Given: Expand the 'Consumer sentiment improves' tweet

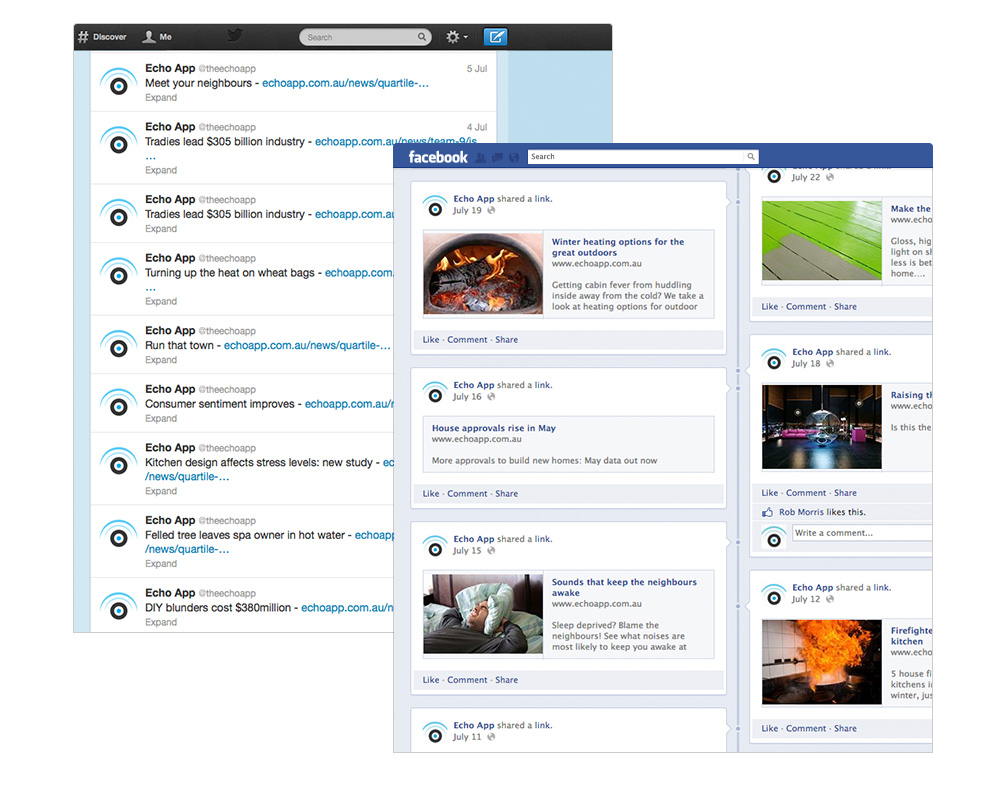Looking at the screenshot, I should pyautogui.click(x=161, y=419).
